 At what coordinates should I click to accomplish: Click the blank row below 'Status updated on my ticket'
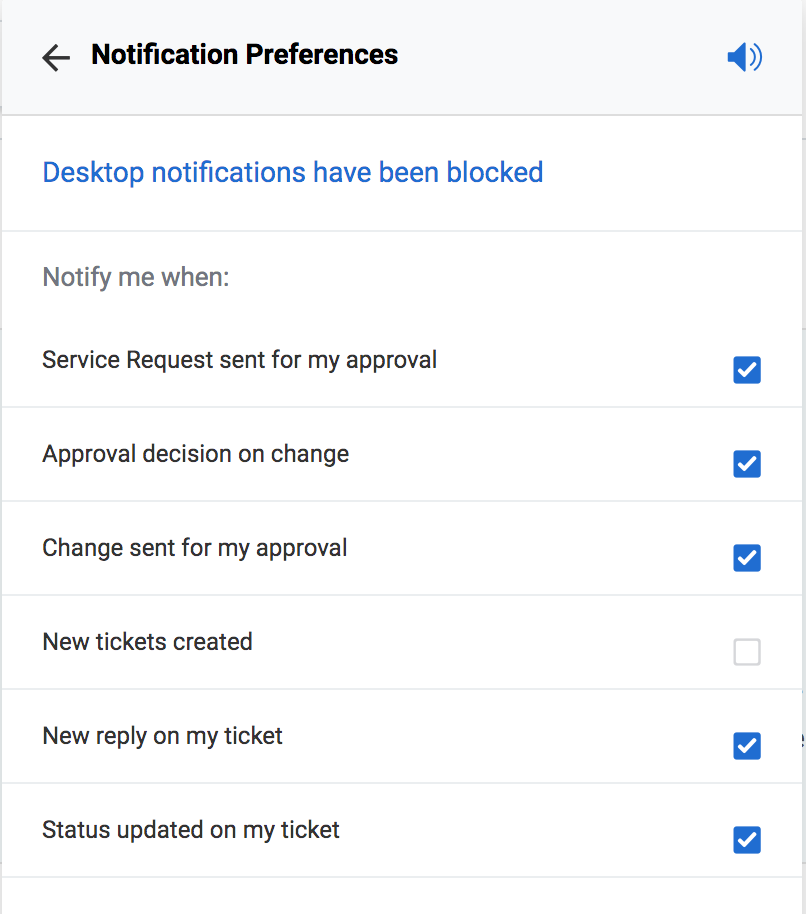point(400,896)
